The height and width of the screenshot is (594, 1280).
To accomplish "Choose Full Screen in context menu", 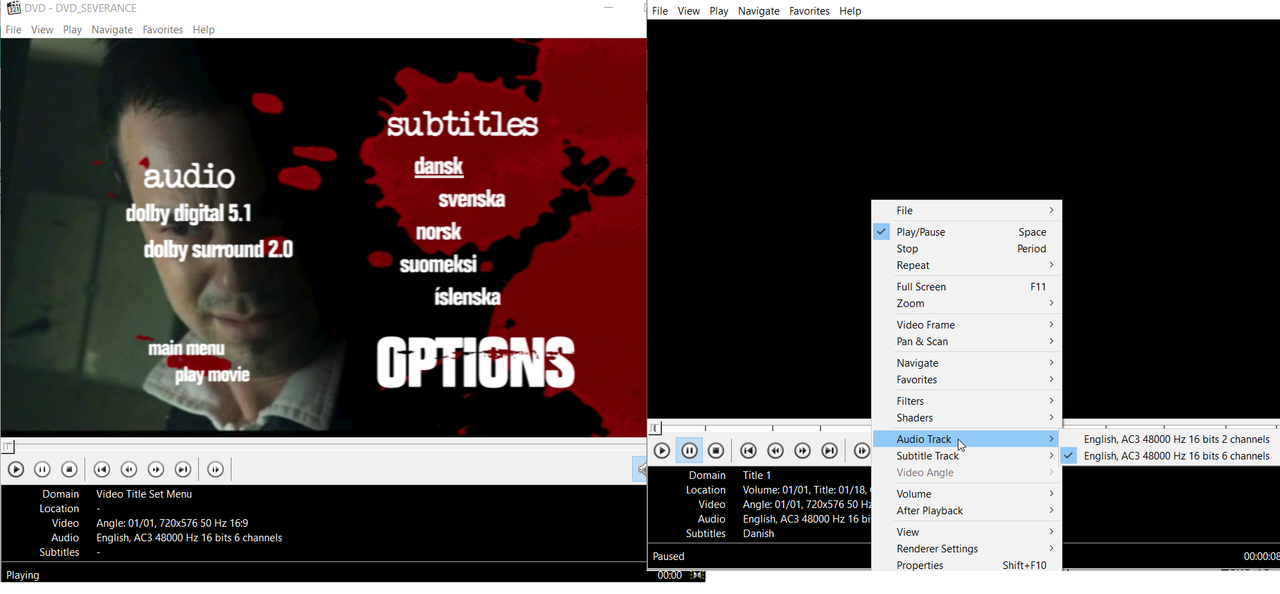I will [966, 287].
